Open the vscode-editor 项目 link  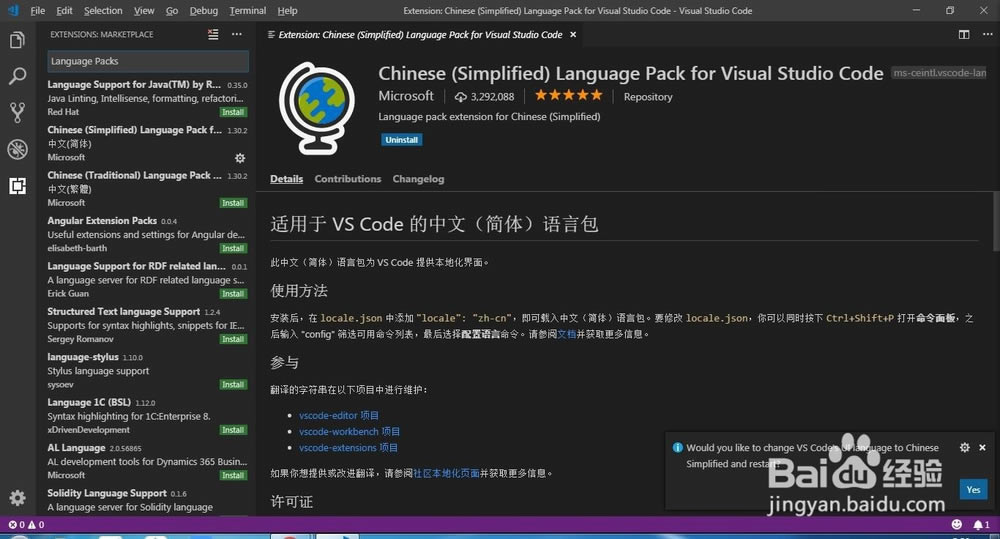click(x=339, y=415)
